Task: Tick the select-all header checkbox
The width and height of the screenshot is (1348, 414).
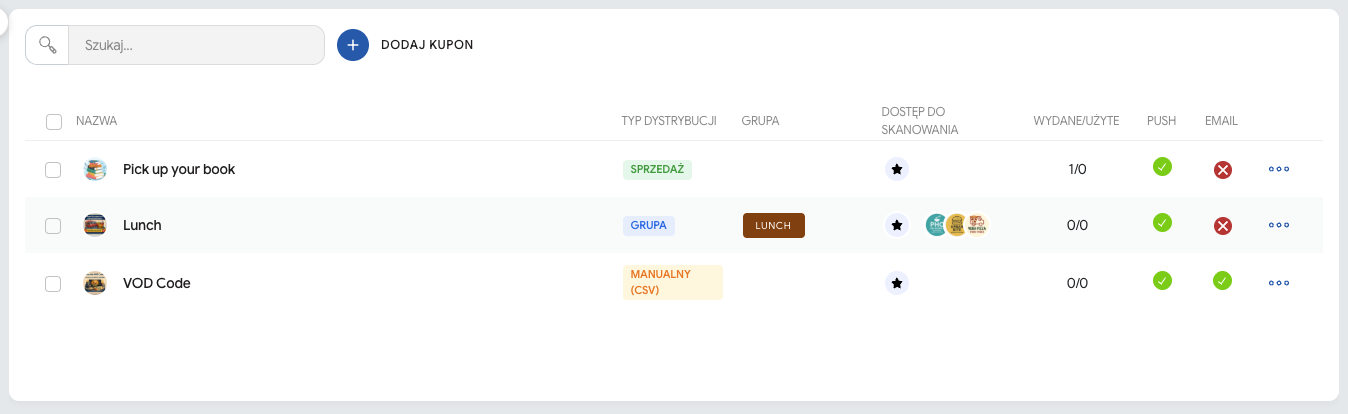Action: (54, 122)
